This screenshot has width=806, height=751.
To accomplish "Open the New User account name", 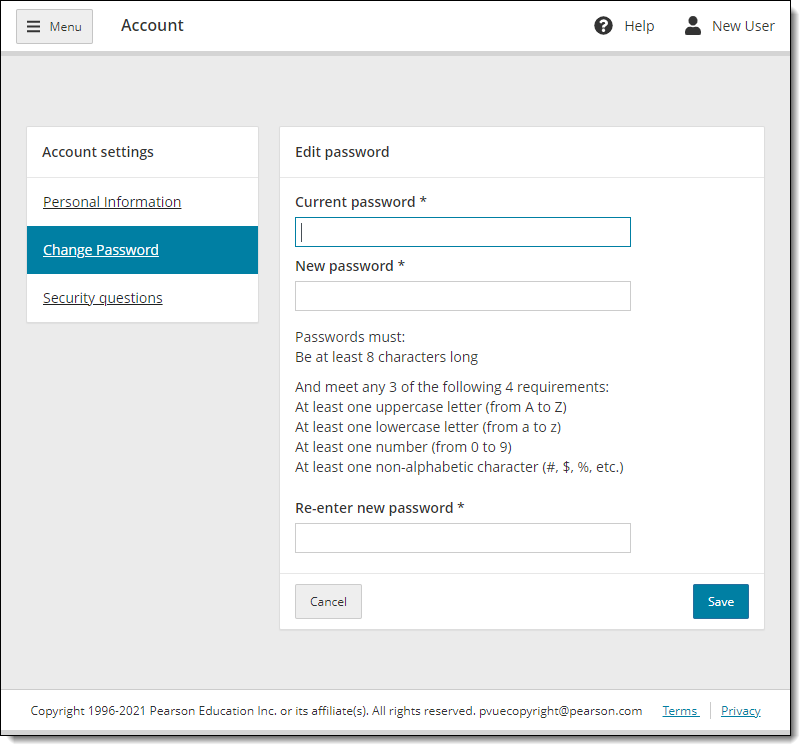I will 743,26.
